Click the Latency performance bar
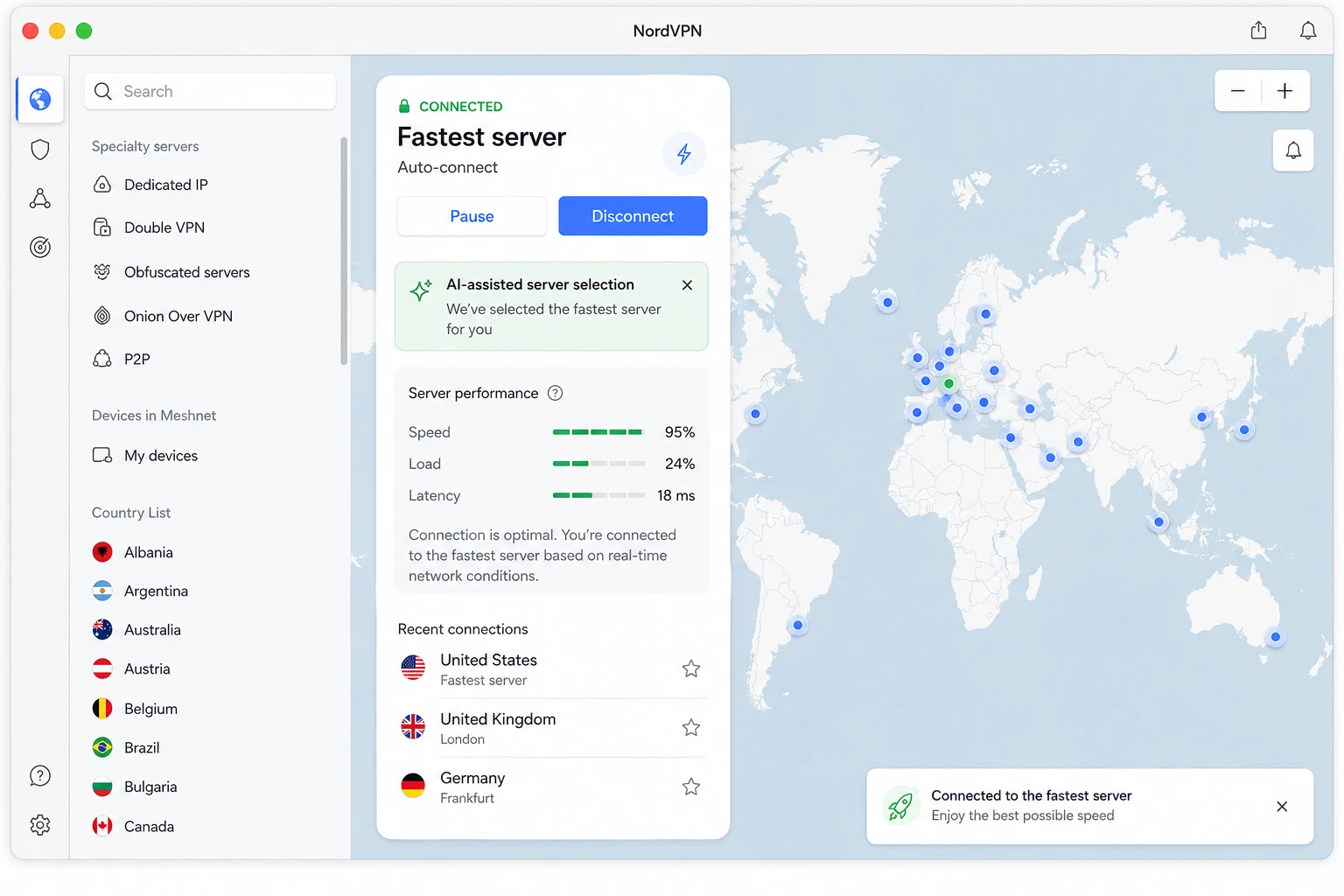Screen dimensions: 1344x896 click(598, 495)
